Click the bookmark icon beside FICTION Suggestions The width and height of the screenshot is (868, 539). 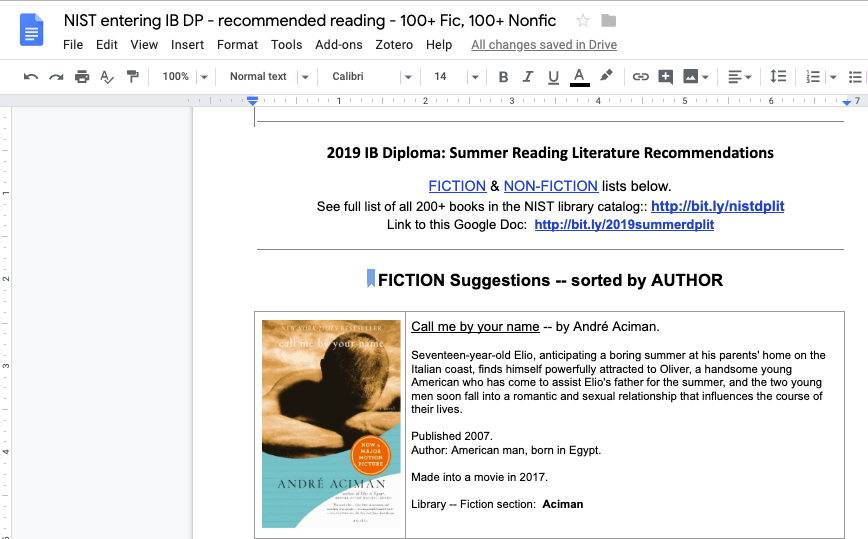371,278
